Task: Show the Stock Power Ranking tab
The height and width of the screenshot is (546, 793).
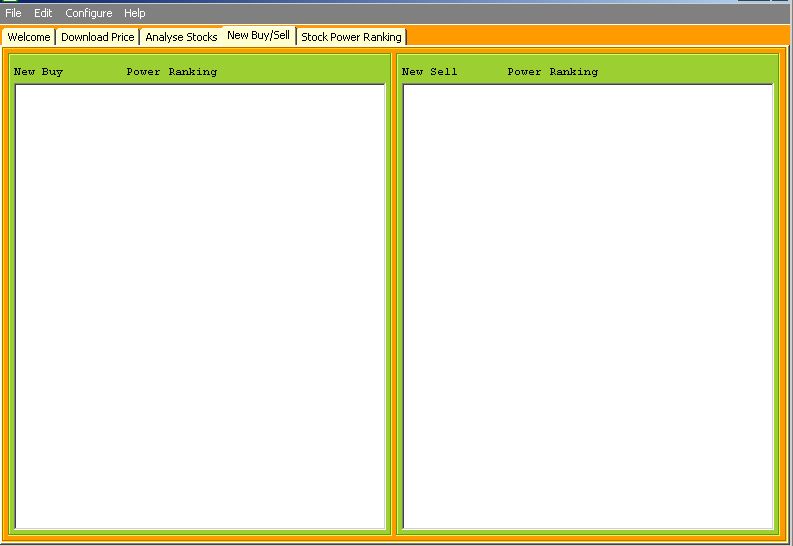Action: 351,37
